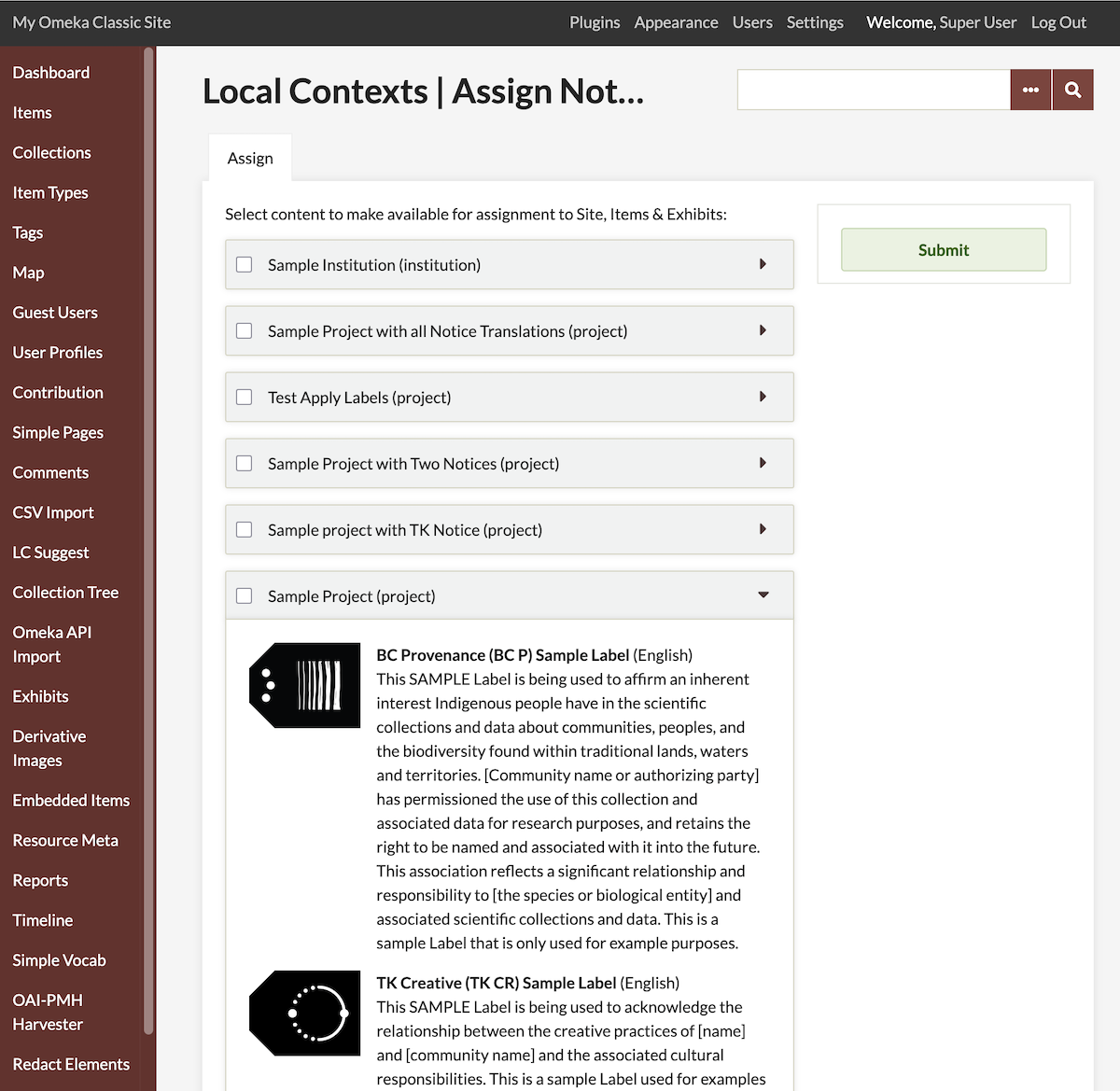1120x1091 pixels.
Task: Select the Sample Project checkbox
Action: click(x=245, y=596)
